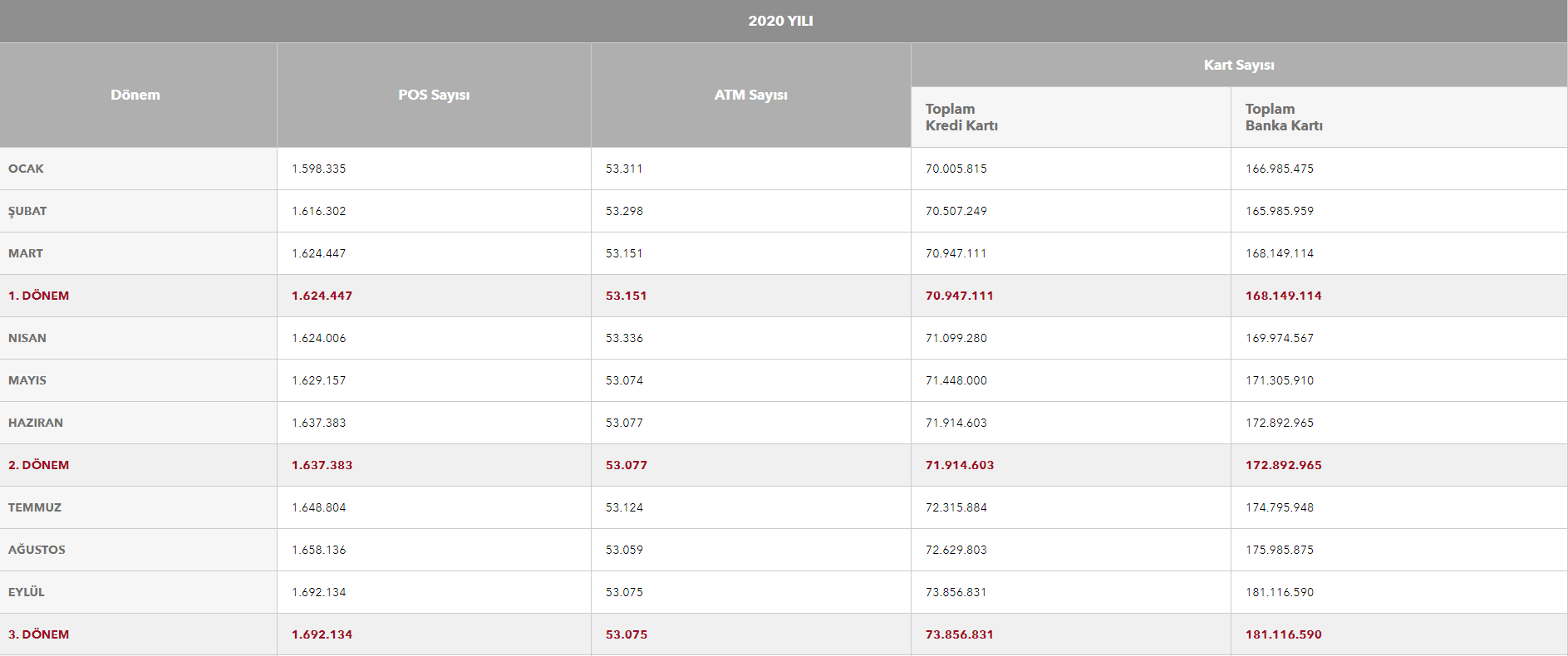Click the HAZIRAN row label
1568x656 pixels.
(36, 423)
